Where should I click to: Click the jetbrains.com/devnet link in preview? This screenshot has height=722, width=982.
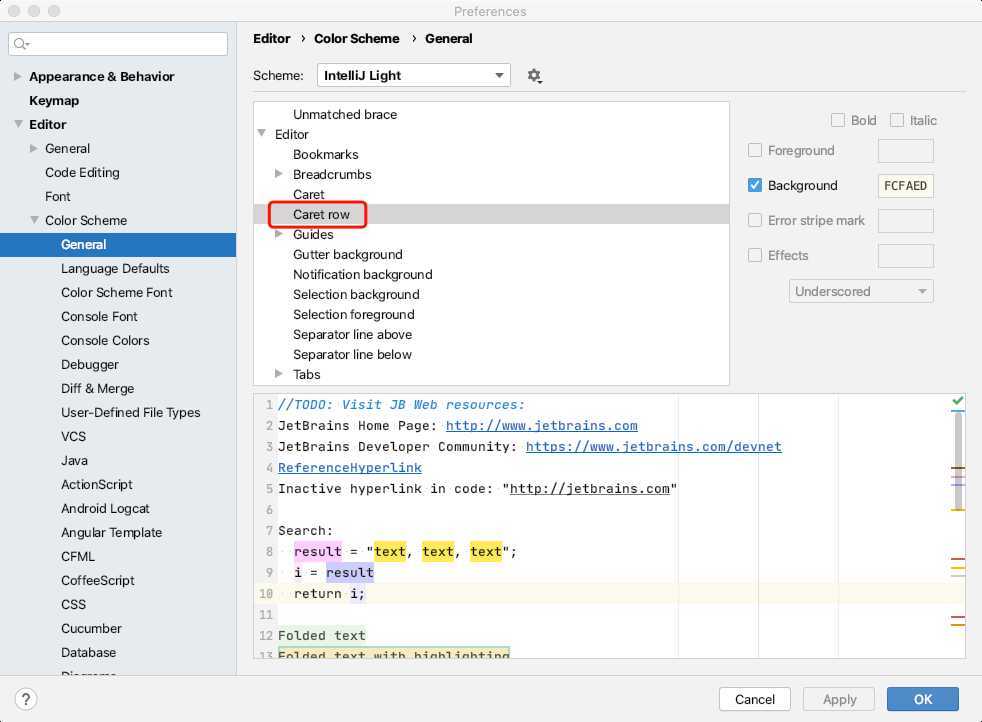pyautogui.click(x=654, y=446)
